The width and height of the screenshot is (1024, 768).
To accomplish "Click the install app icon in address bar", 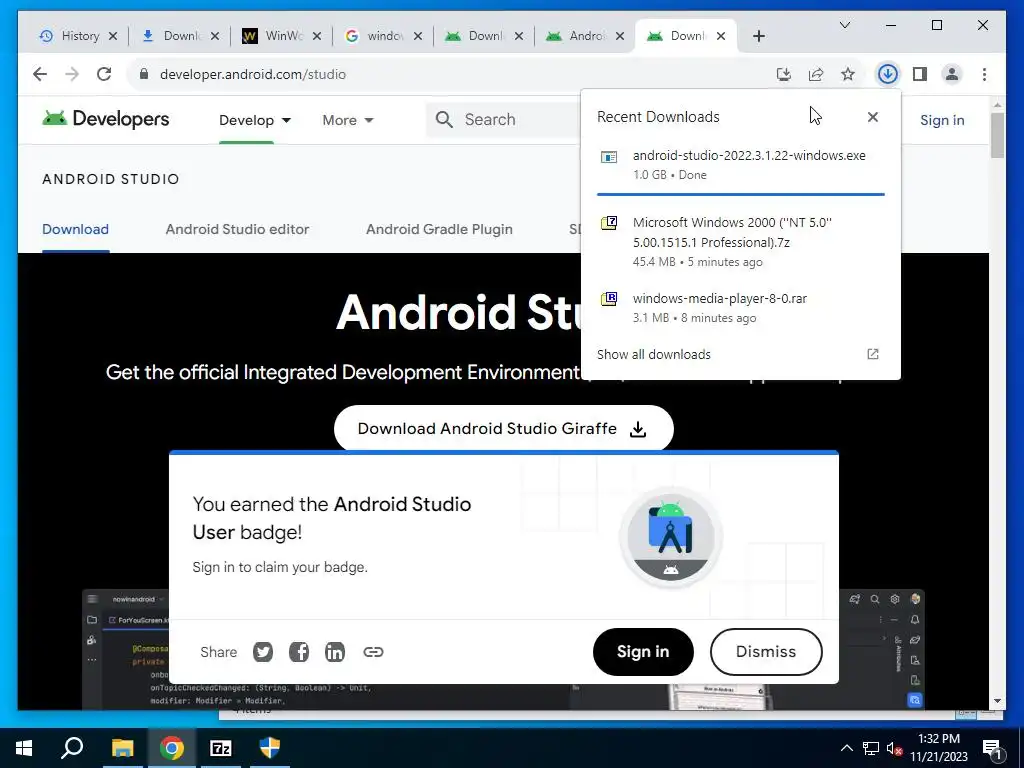I will pos(784,74).
